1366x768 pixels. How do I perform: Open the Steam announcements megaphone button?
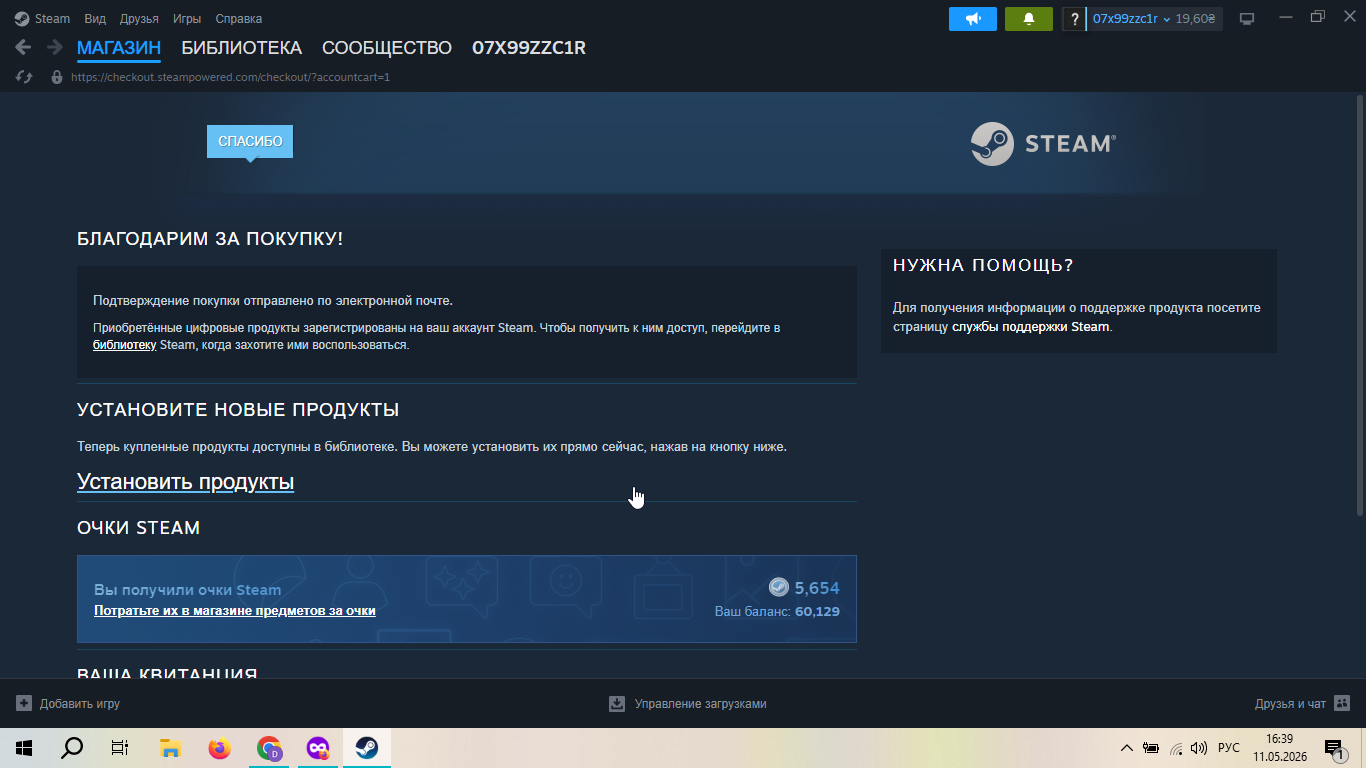click(972, 19)
